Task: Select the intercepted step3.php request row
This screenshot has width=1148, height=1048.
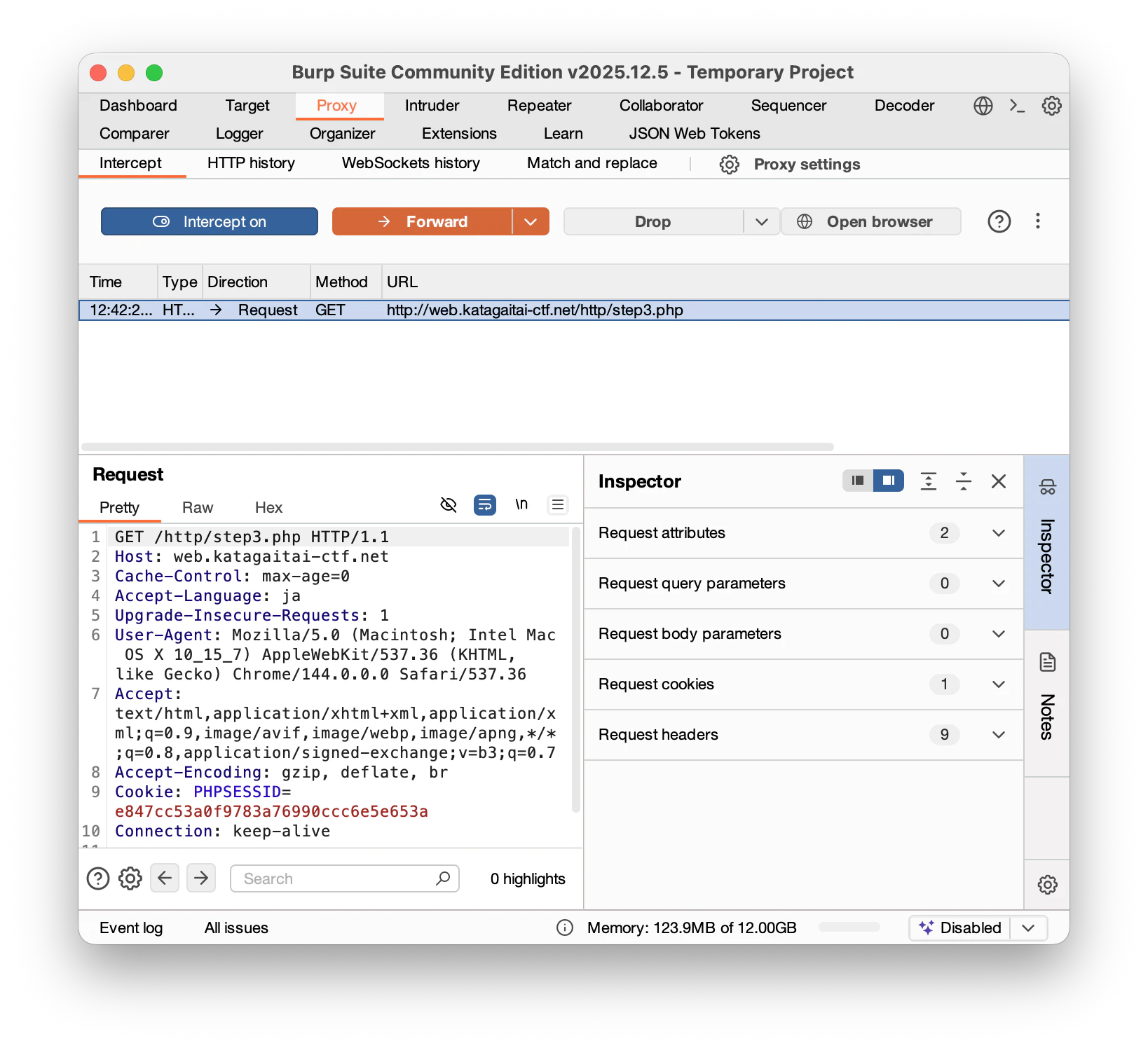Action: pos(574,310)
